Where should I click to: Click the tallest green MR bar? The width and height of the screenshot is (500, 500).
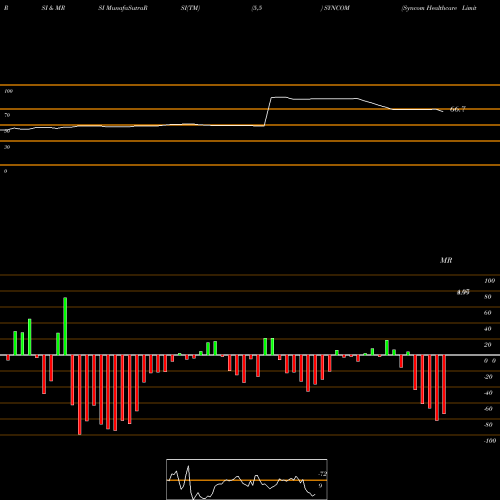[65, 326]
